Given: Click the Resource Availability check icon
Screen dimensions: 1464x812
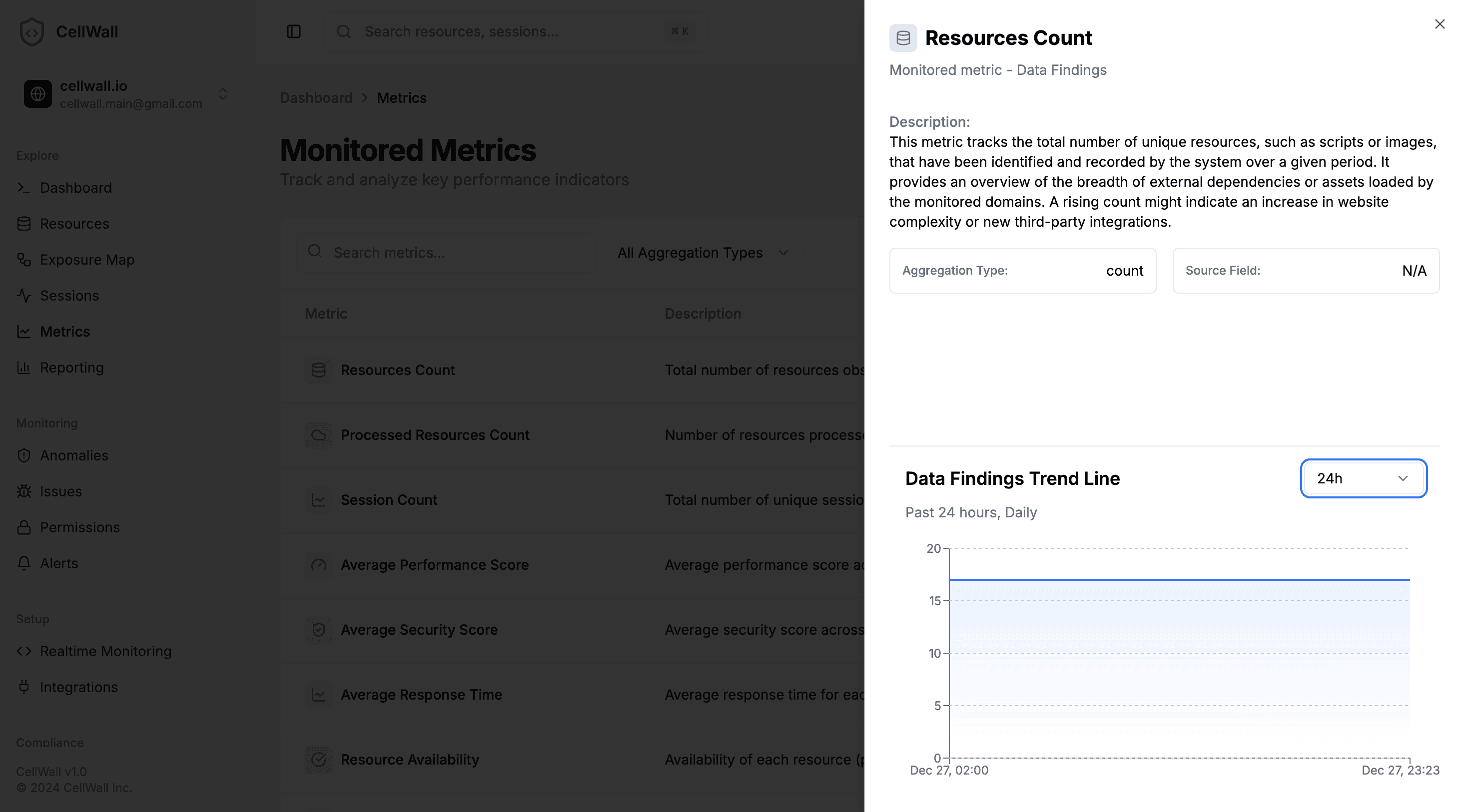Looking at the screenshot, I should 319,760.
